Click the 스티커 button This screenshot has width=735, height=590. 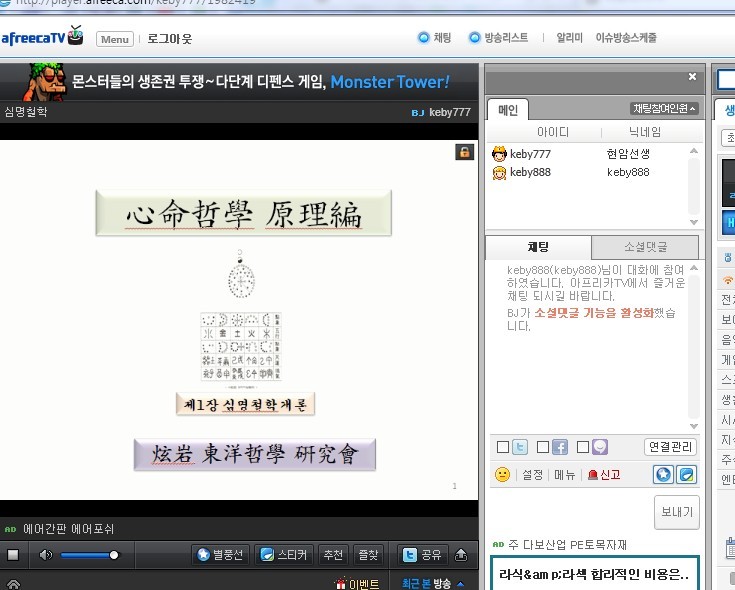pyautogui.click(x=285, y=555)
